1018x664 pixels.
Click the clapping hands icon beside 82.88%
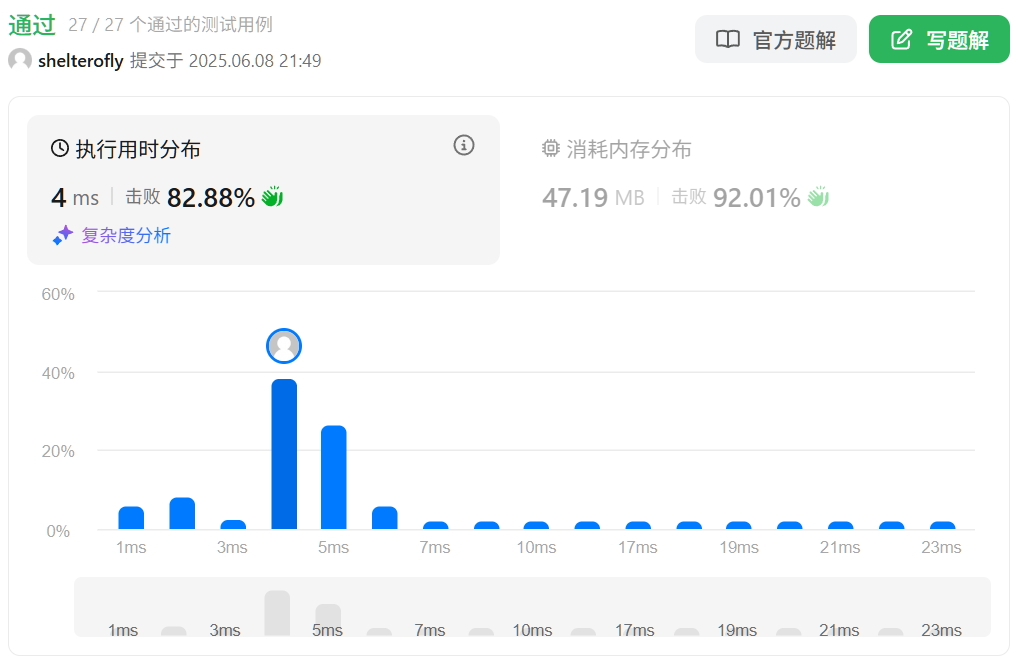click(x=273, y=197)
